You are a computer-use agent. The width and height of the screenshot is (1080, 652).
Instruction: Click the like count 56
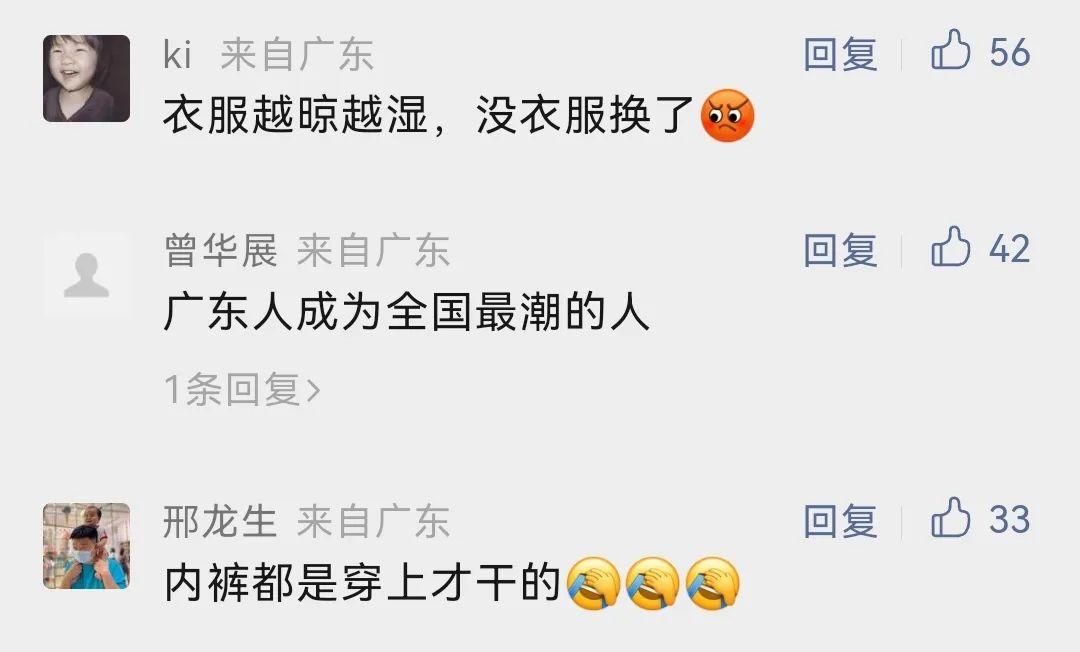(x=1010, y=52)
